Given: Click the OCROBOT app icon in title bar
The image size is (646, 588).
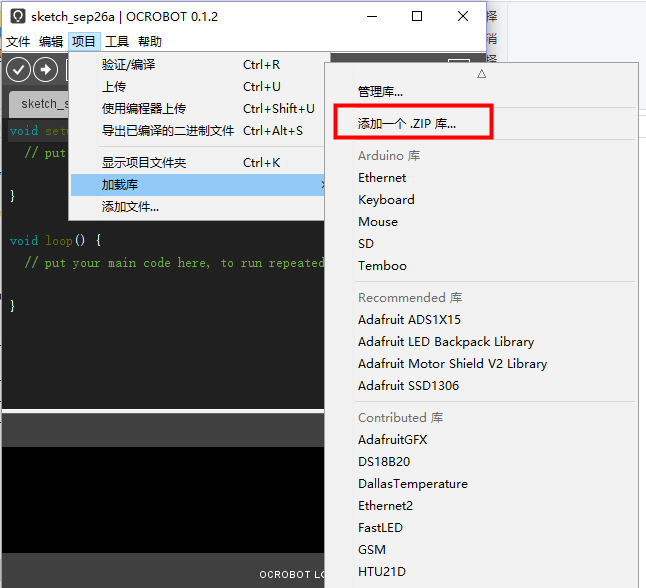Looking at the screenshot, I should click(18, 16).
